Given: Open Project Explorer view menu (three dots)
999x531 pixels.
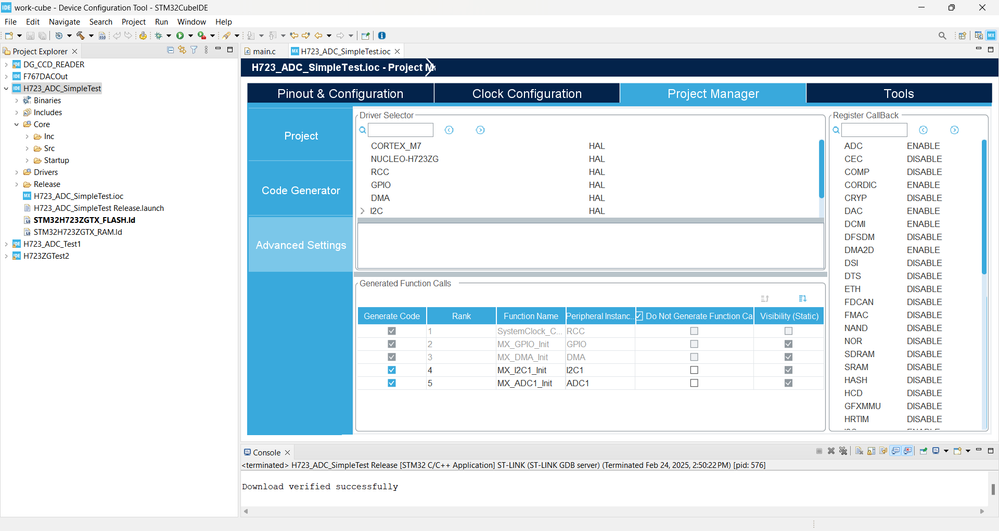Looking at the screenshot, I should [x=206, y=50].
